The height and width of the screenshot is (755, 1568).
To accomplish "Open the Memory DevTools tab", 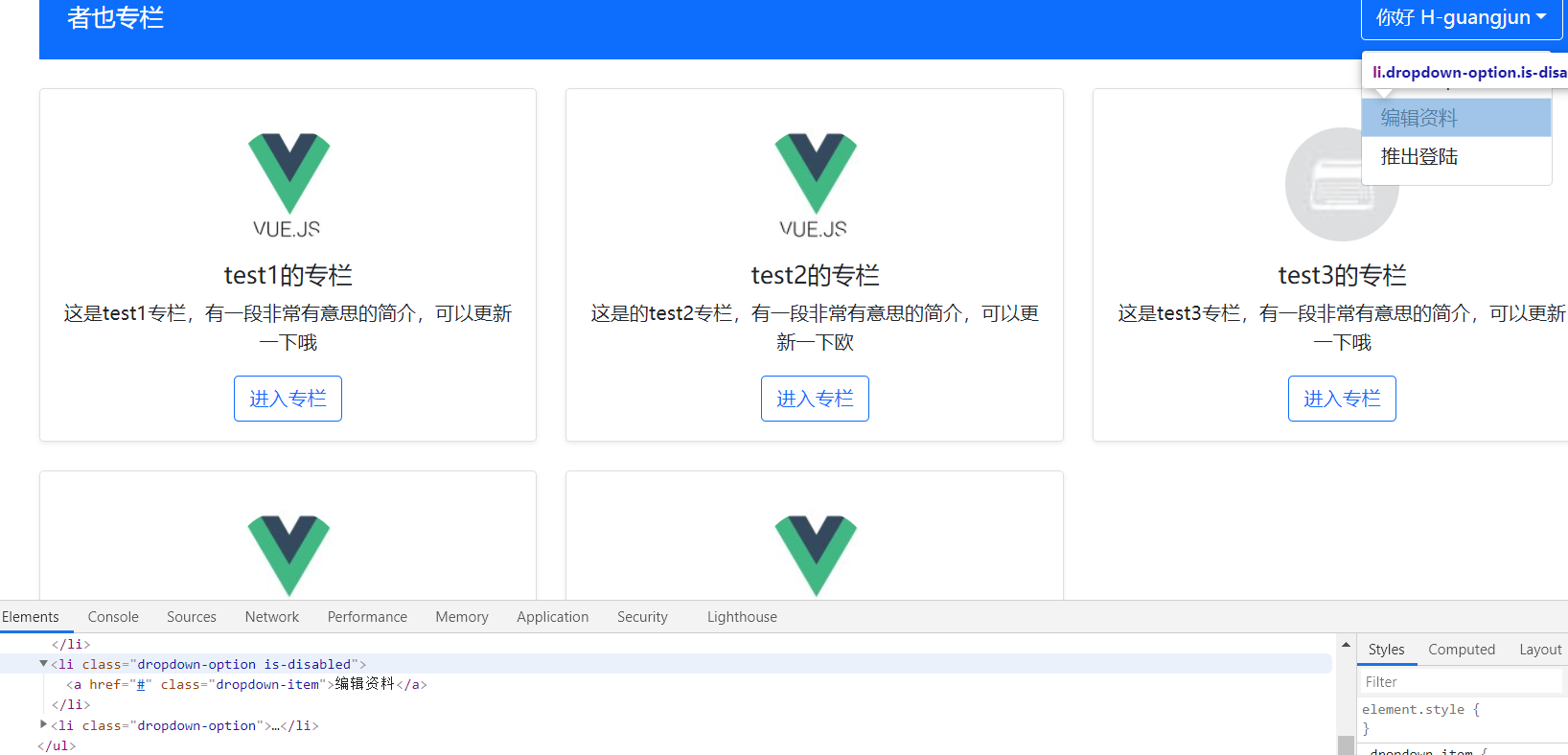I will pos(462,617).
